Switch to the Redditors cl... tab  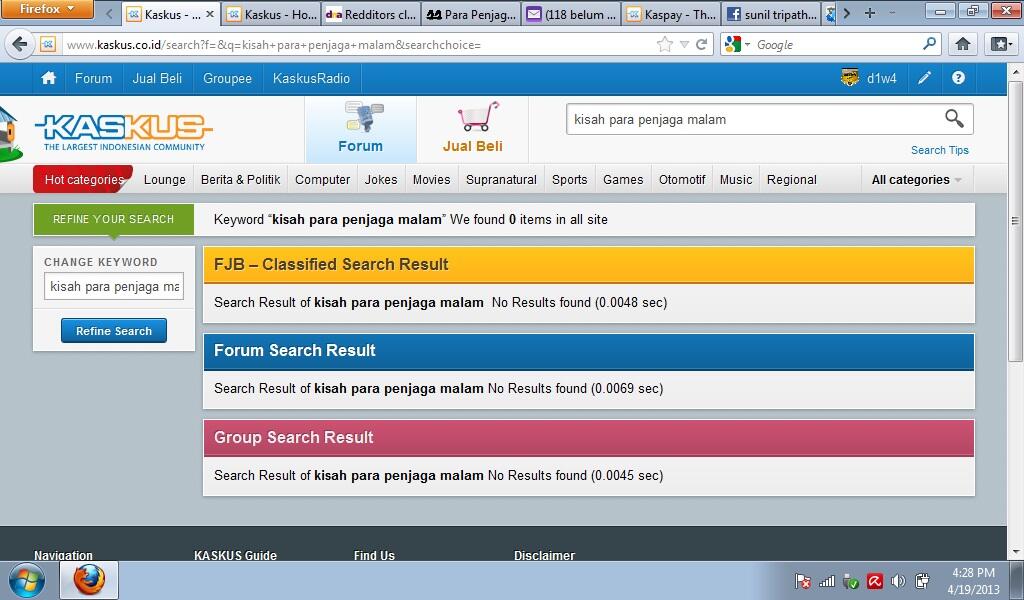pos(372,14)
